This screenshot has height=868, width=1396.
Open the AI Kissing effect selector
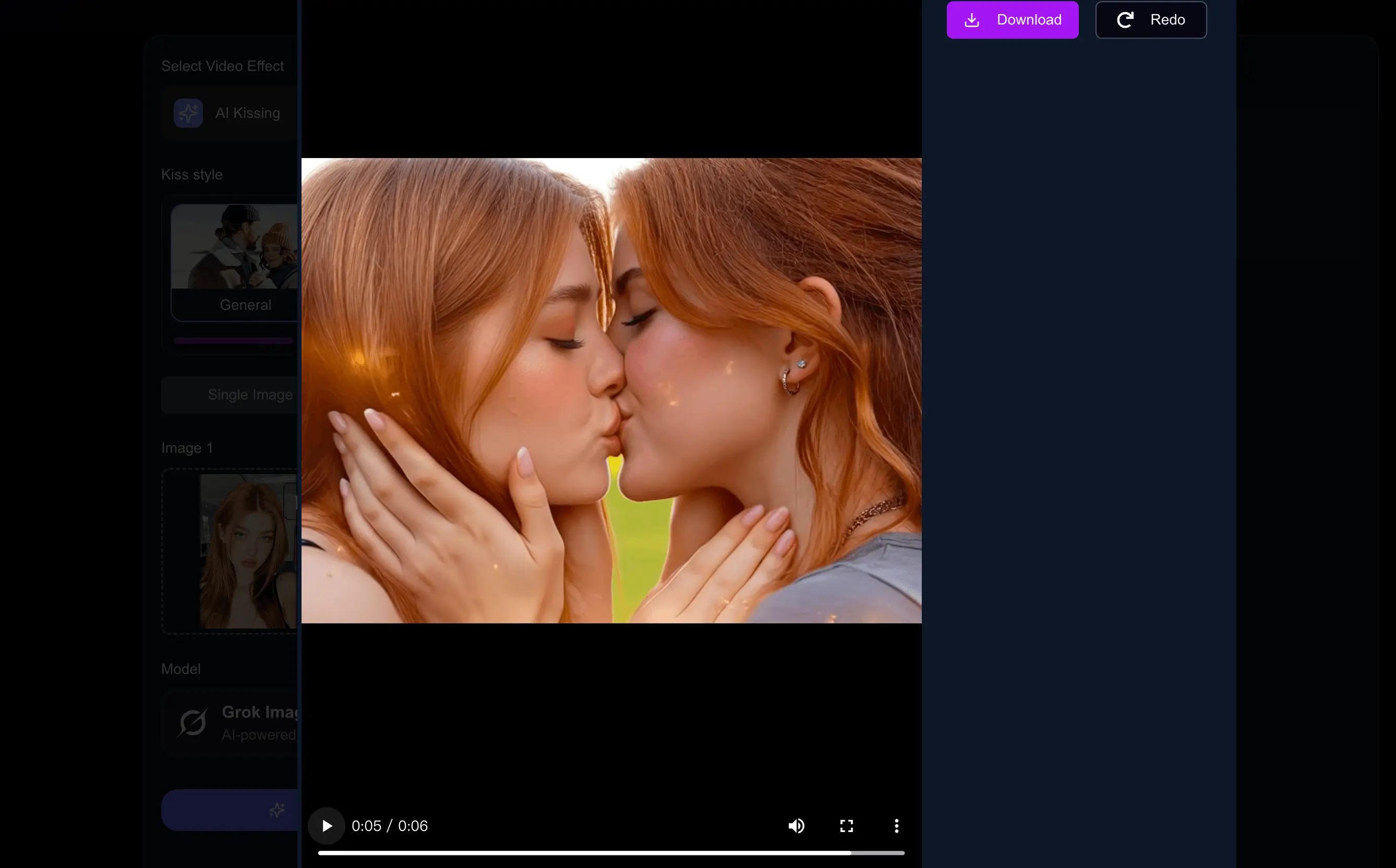point(248,113)
